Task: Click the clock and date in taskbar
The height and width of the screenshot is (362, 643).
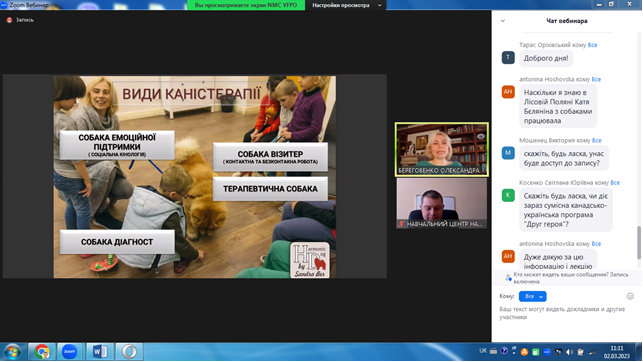Action: tap(616, 352)
